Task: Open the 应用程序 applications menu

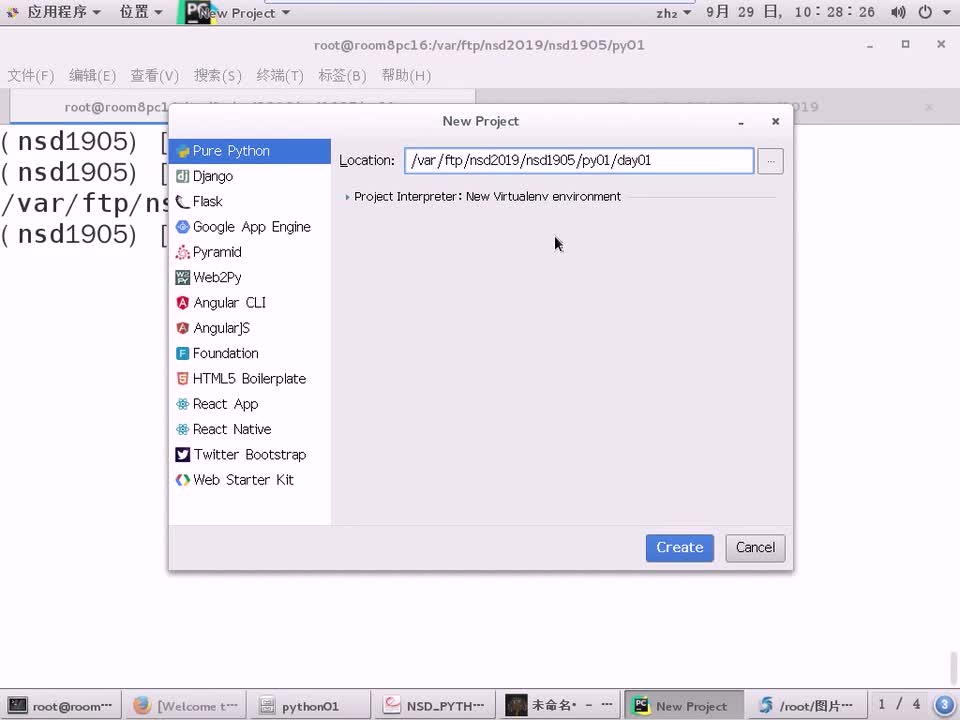Action: [63, 12]
